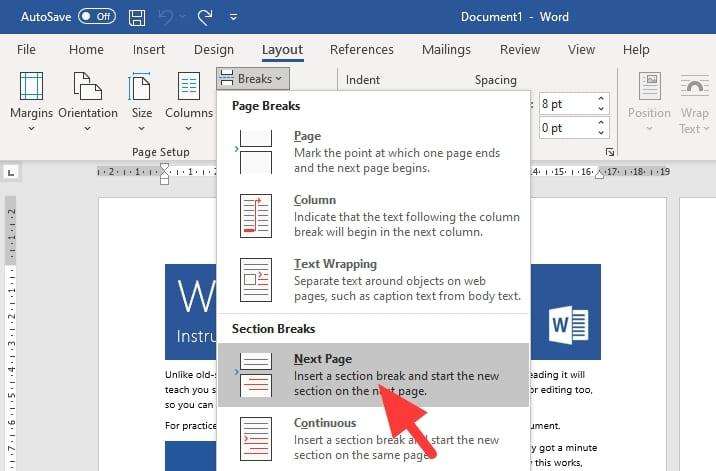Viewport: 716px width, 471px height.
Task: Toggle the AutoSave switch
Action: (96, 17)
